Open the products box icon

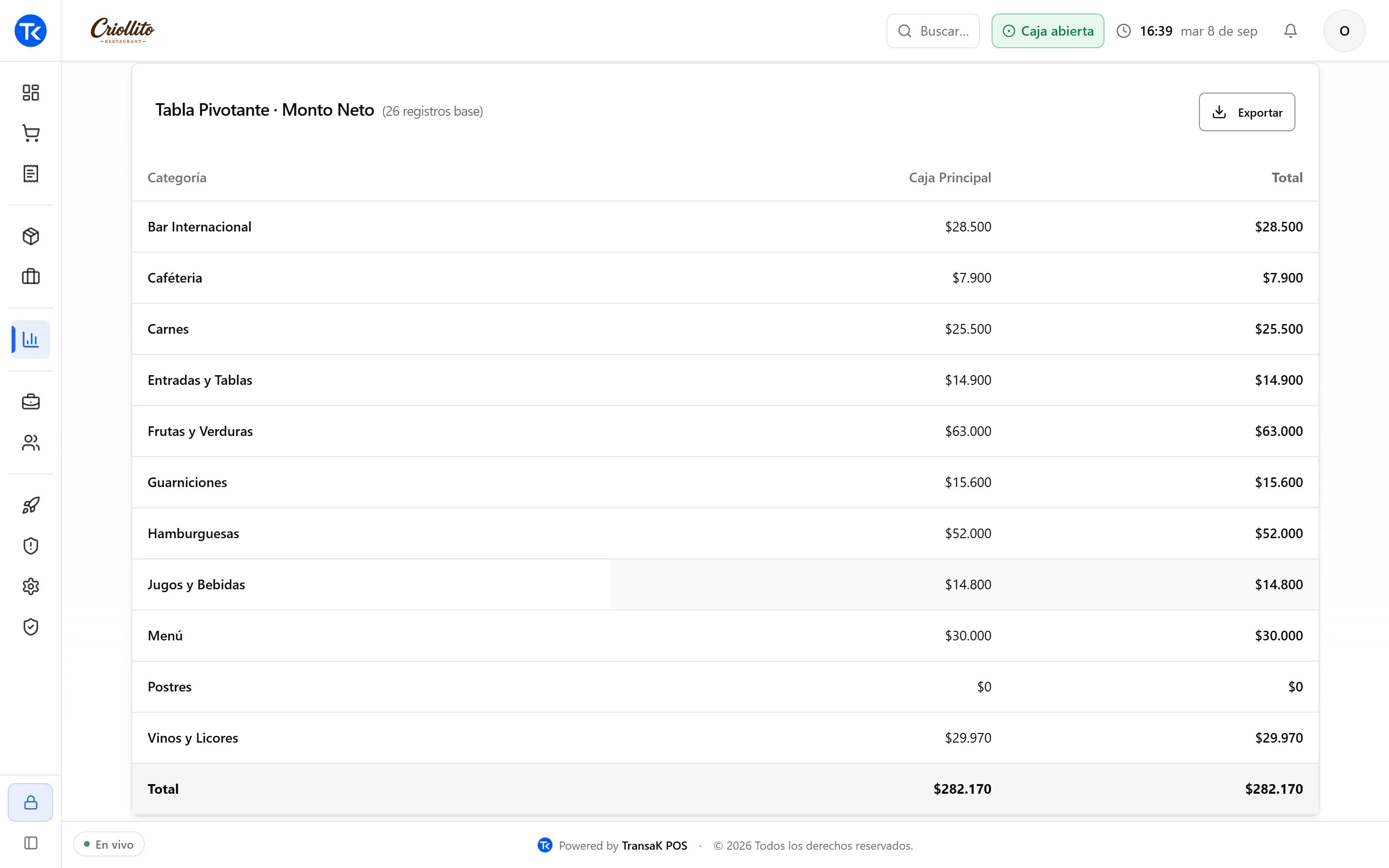point(30,236)
